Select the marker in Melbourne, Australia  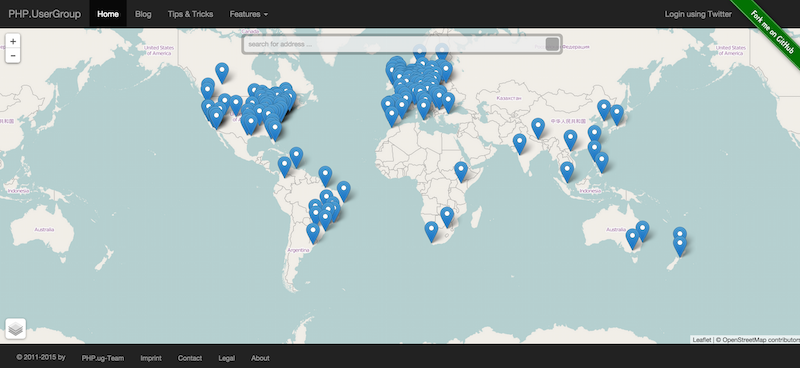click(633, 239)
